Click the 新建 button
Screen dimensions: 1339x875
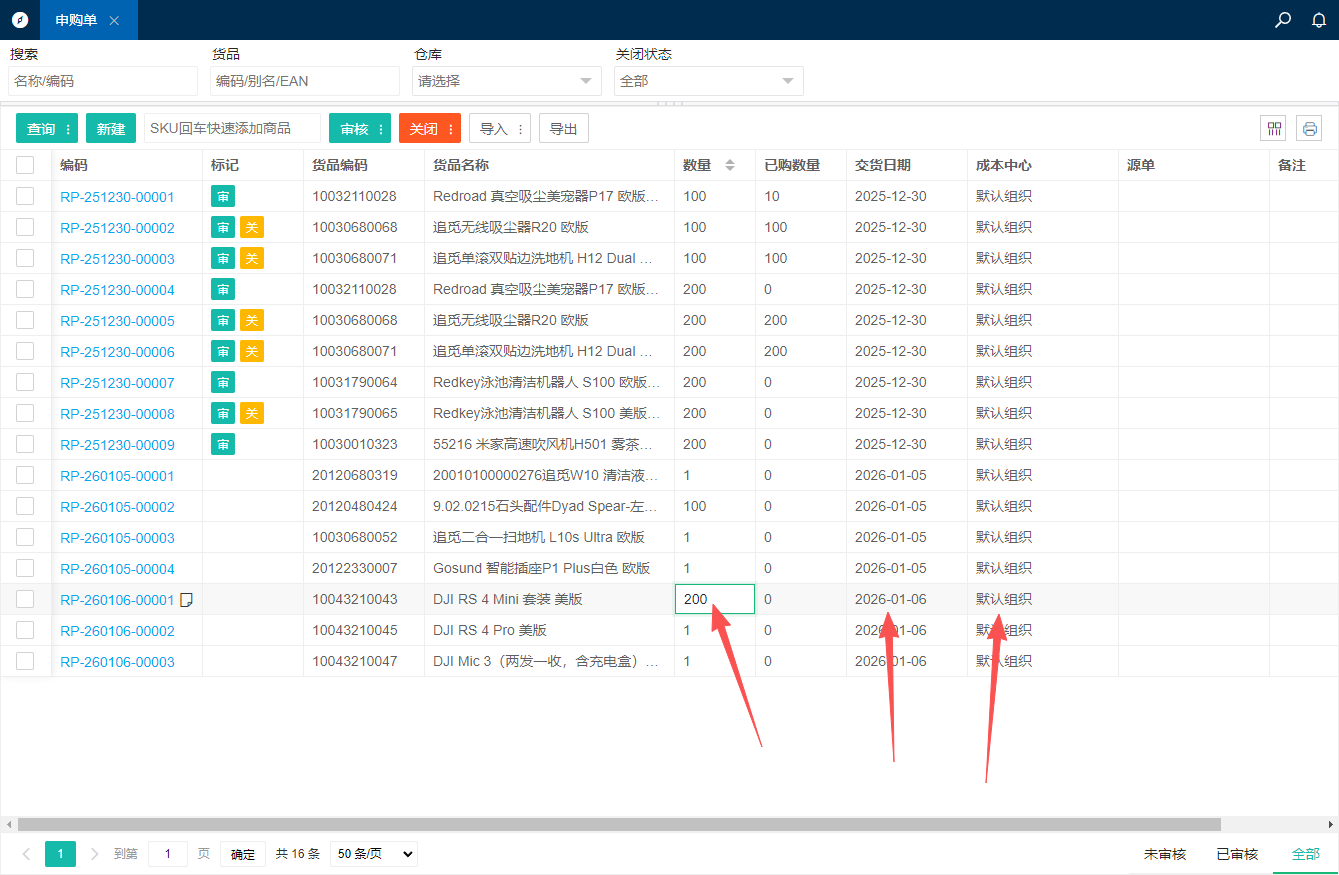[x=111, y=128]
